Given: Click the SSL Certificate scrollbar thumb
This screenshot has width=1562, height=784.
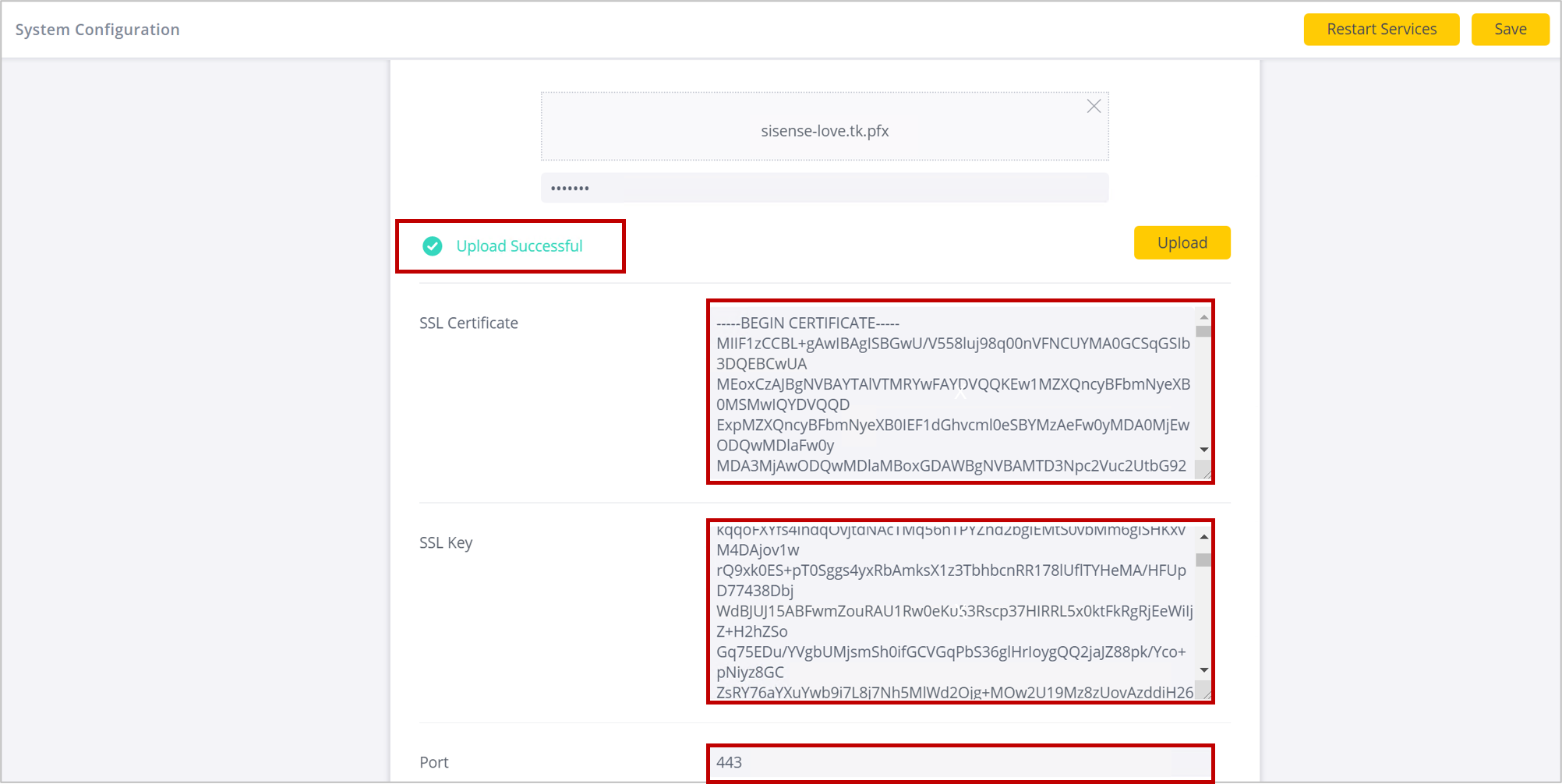Looking at the screenshot, I should point(1203,331).
